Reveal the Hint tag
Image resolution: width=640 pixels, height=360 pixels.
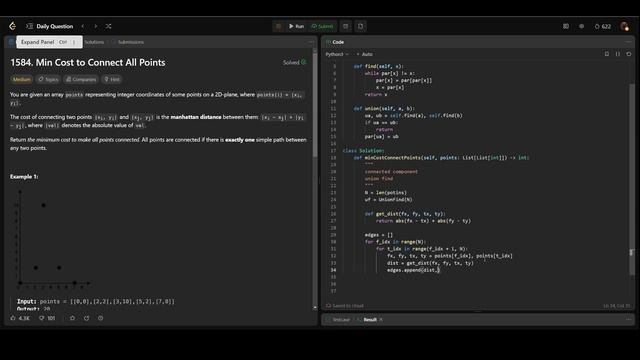click(112, 79)
